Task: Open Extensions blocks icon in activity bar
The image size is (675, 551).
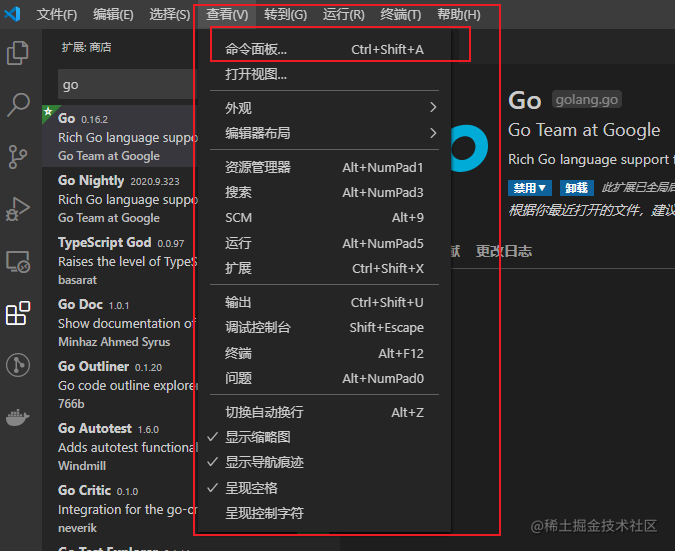Action: coord(18,313)
